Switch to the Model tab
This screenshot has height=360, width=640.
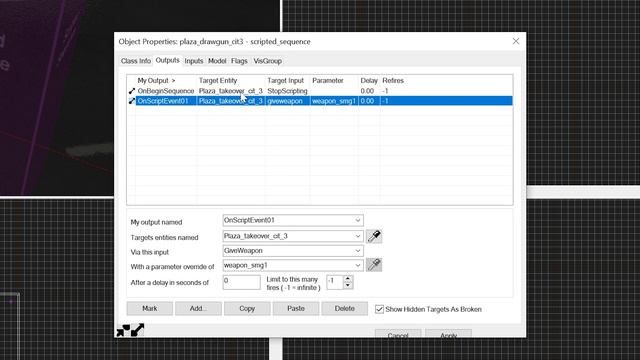(x=217, y=61)
